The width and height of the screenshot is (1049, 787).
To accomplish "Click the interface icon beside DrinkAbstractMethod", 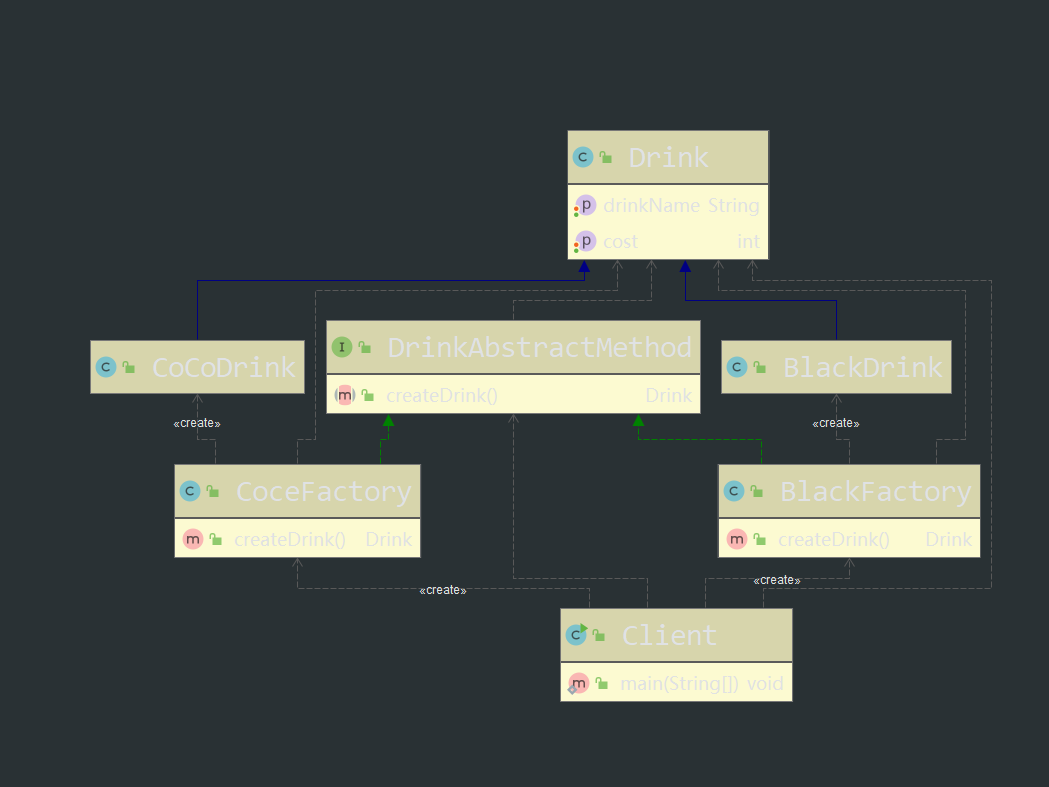I will tap(342, 347).
